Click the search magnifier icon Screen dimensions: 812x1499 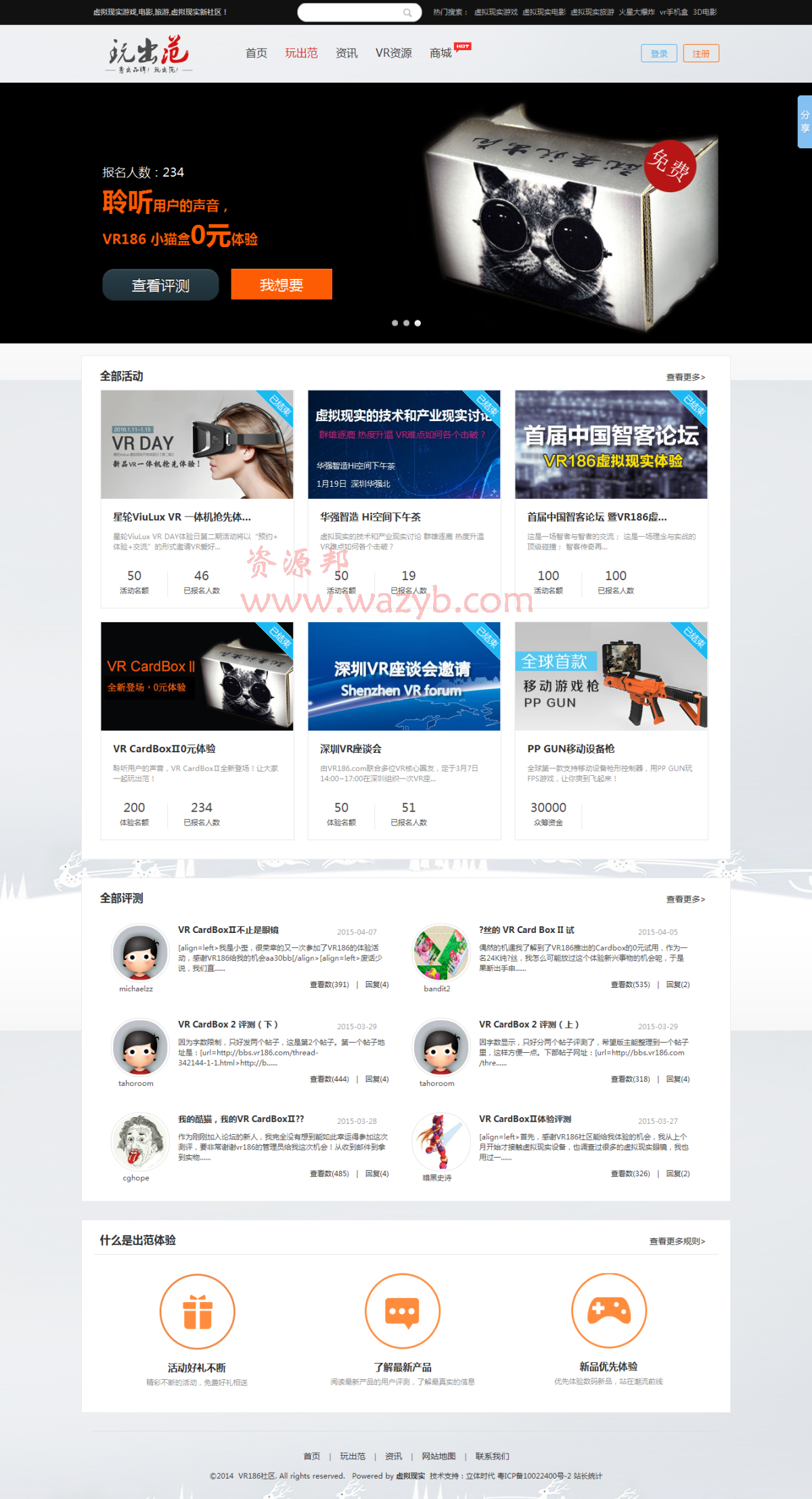point(407,12)
